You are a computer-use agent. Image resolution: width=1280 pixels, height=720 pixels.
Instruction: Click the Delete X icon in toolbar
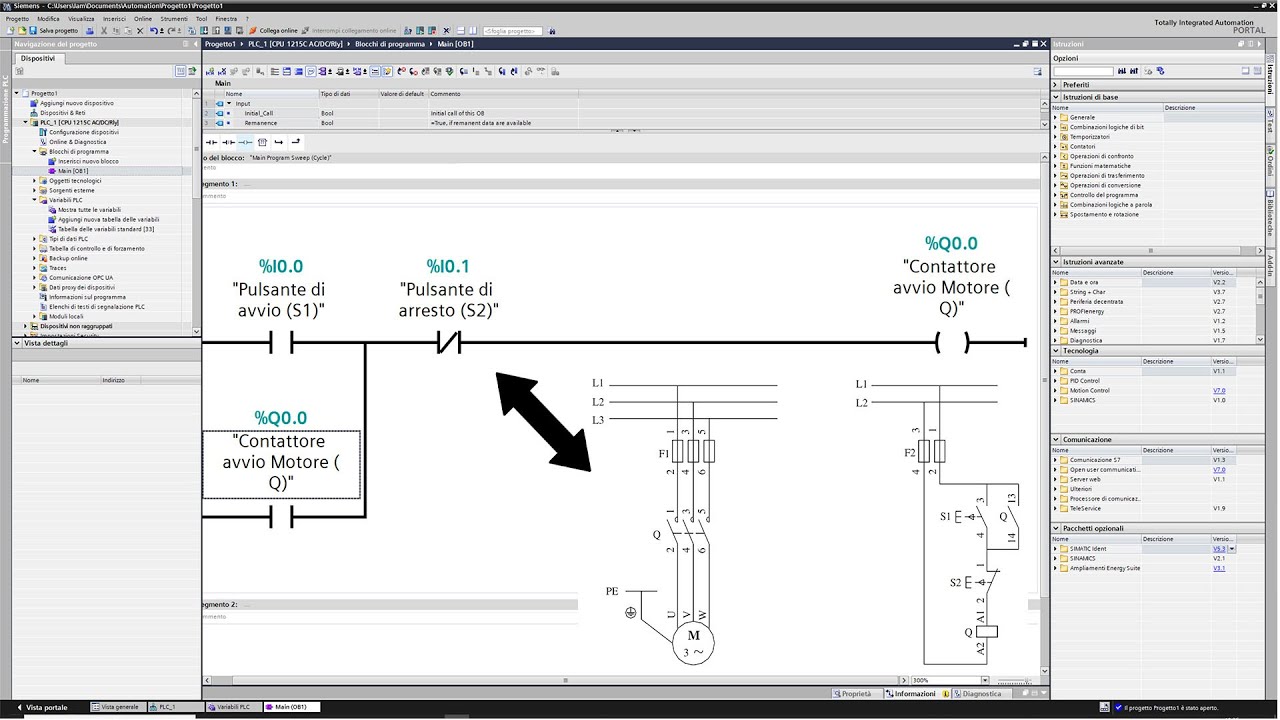(141, 31)
